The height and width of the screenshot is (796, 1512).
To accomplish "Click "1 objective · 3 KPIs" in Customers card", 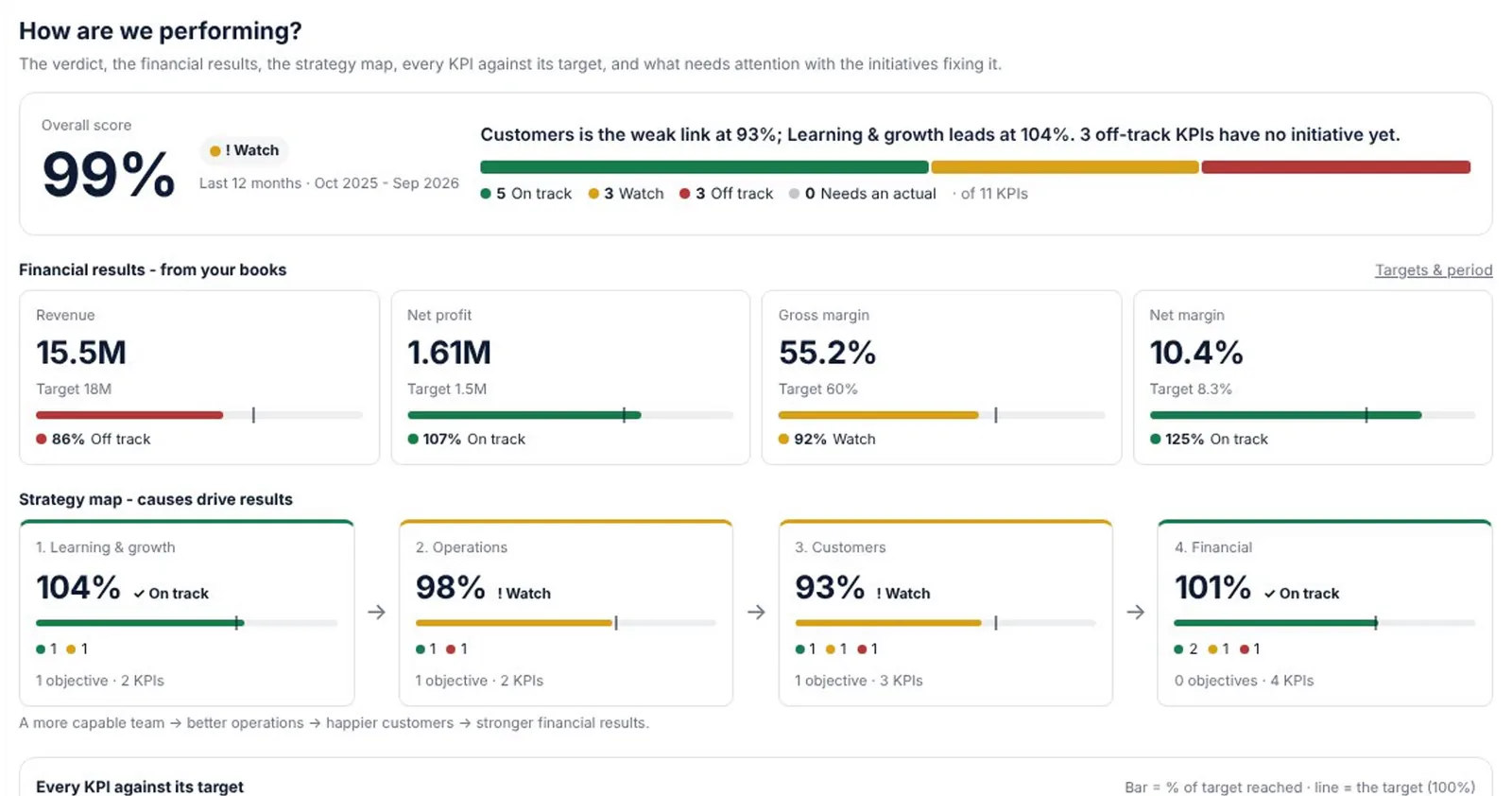I will tap(859, 681).
